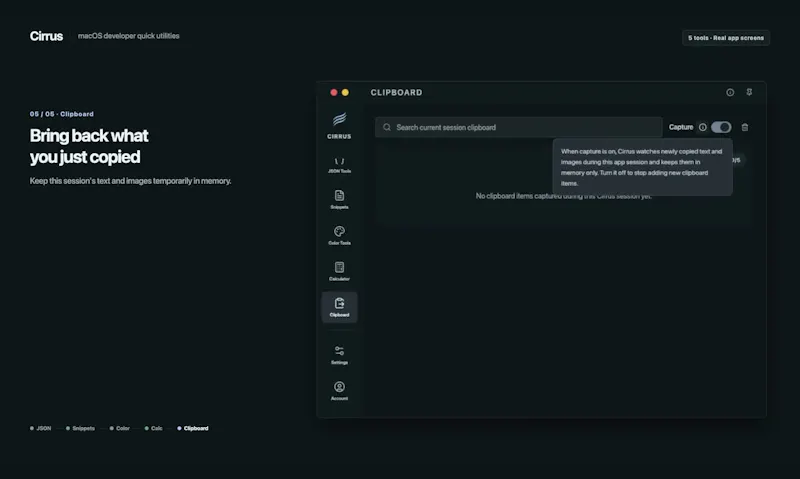800x479 pixels.
Task: Click the search magnifier icon
Action: pos(387,127)
